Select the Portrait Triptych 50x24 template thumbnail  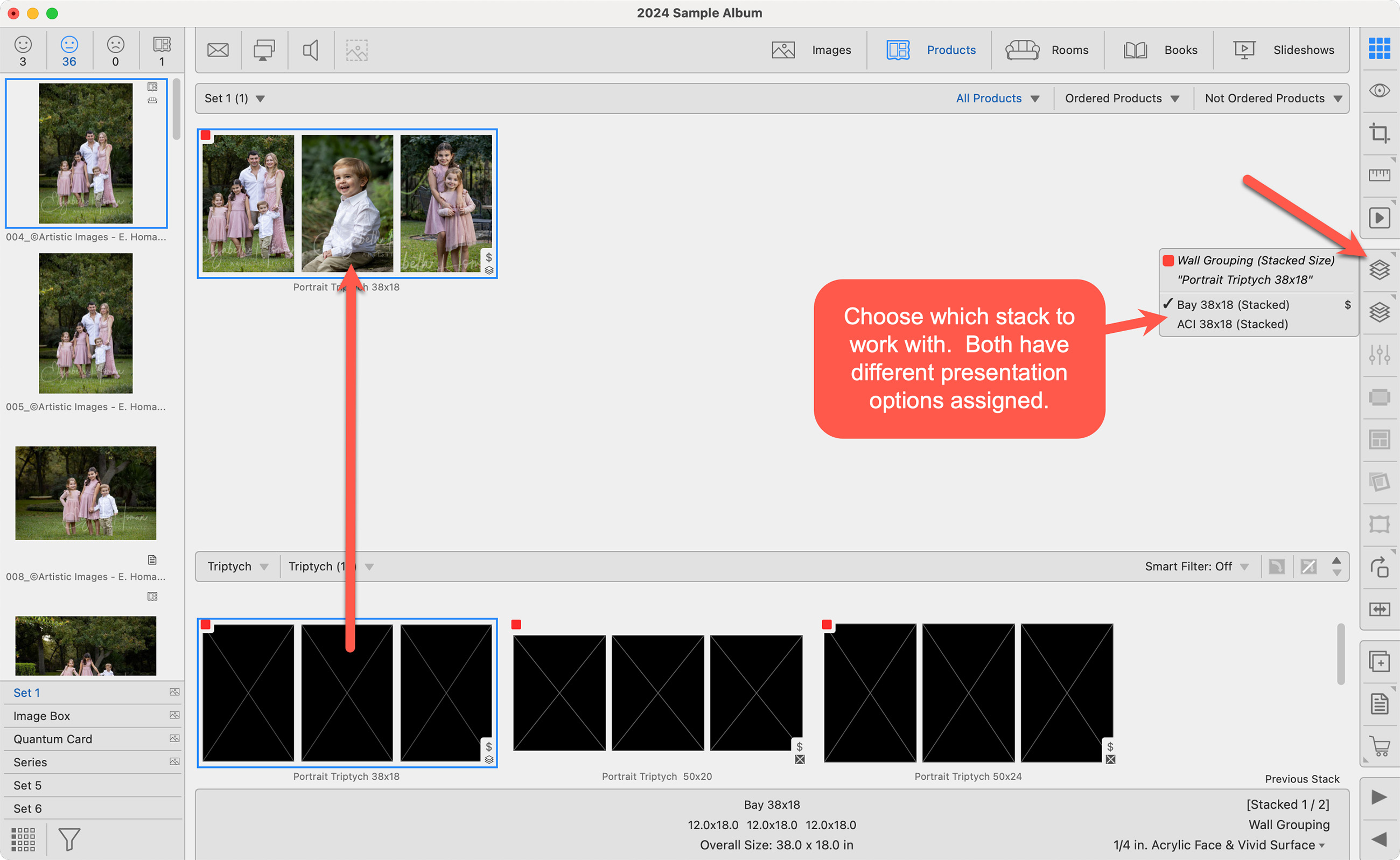[968, 692]
